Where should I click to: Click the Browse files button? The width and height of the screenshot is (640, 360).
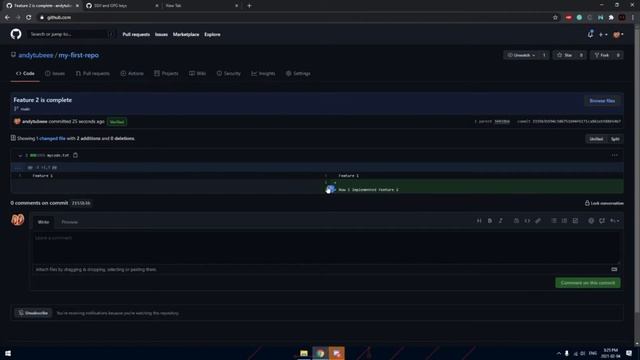tap(602, 101)
